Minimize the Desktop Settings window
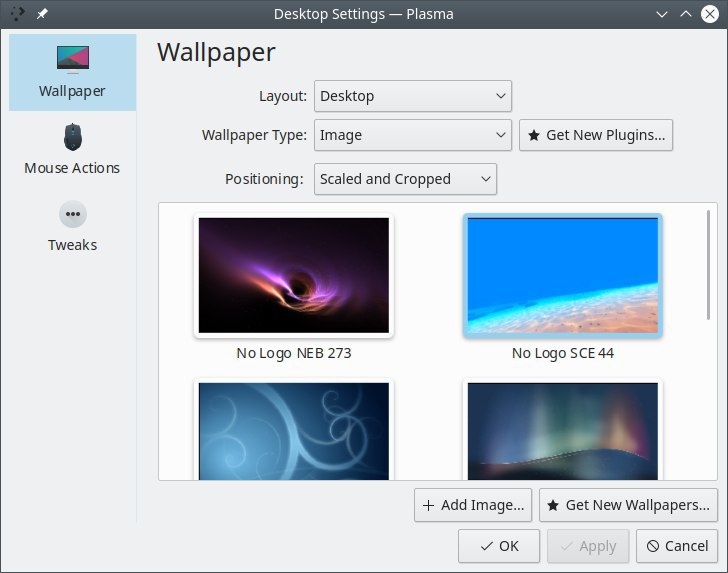The width and height of the screenshot is (728, 573). (662, 14)
